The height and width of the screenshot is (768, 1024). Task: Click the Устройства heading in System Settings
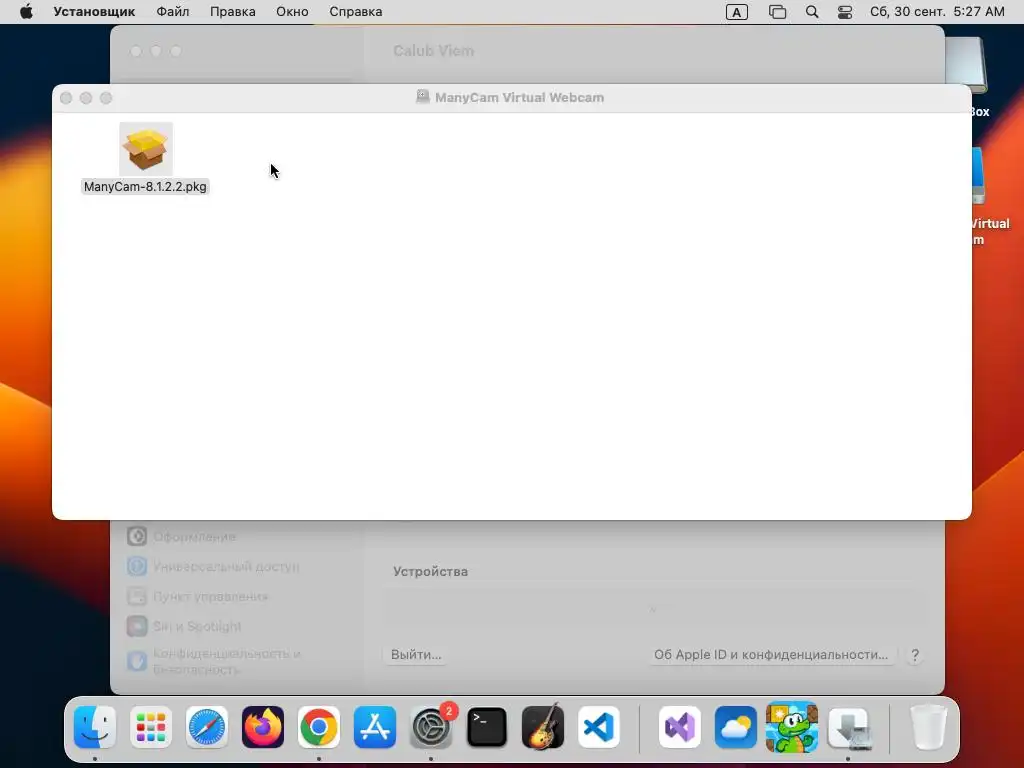(430, 571)
